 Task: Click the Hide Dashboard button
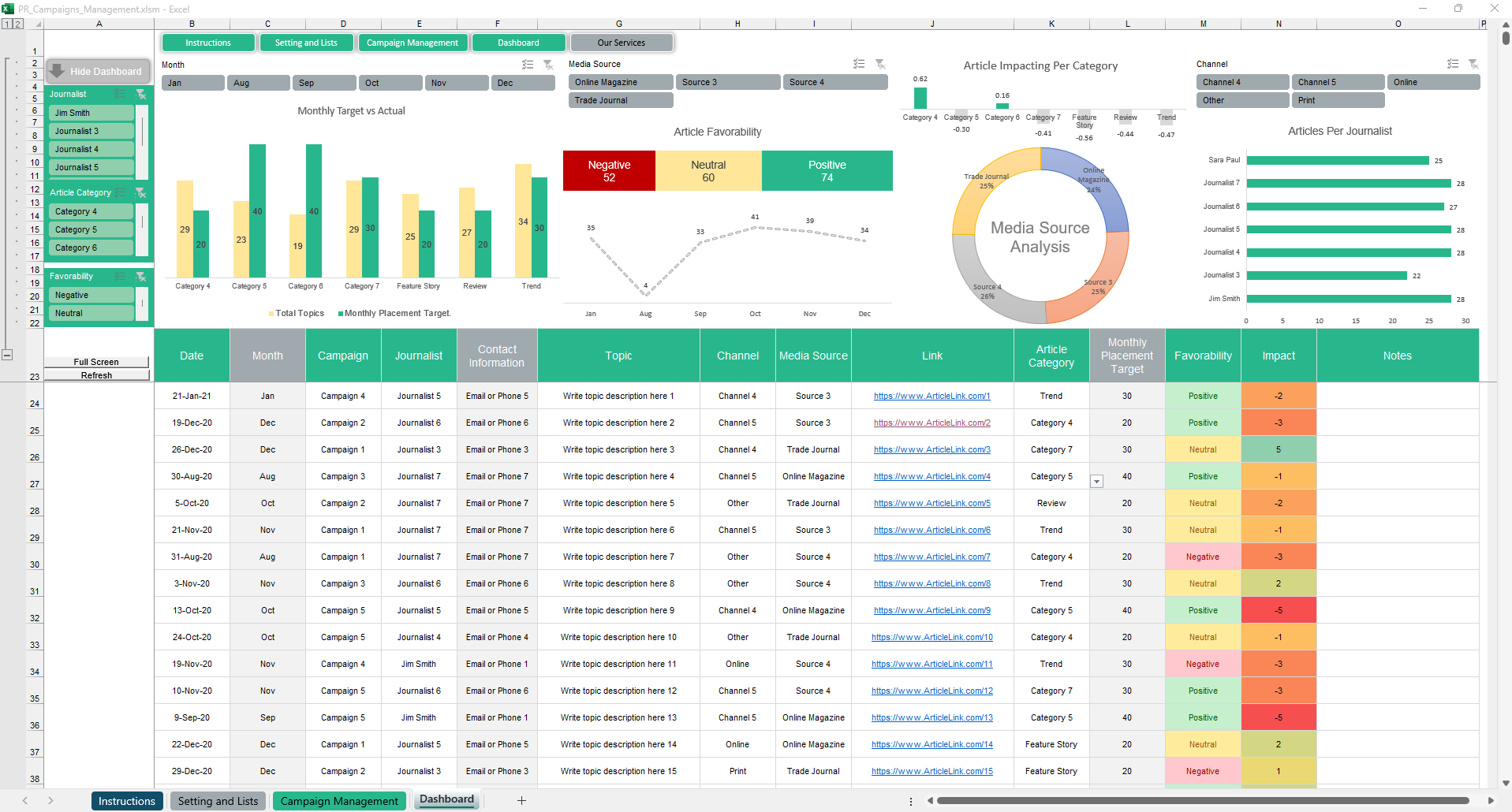point(98,71)
